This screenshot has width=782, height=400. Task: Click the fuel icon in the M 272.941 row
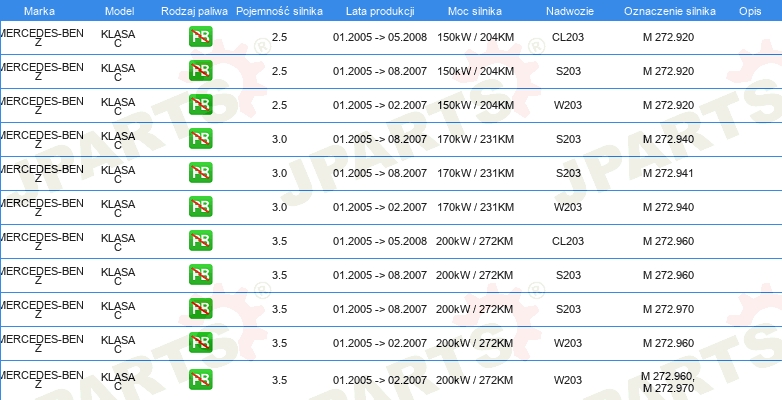[x=200, y=173]
